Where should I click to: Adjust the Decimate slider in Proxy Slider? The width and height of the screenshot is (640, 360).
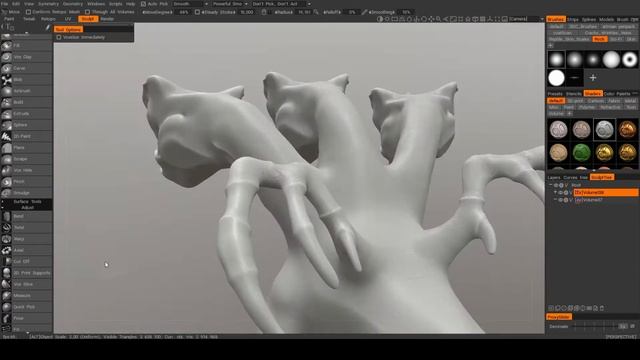pyautogui.click(x=596, y=326)
